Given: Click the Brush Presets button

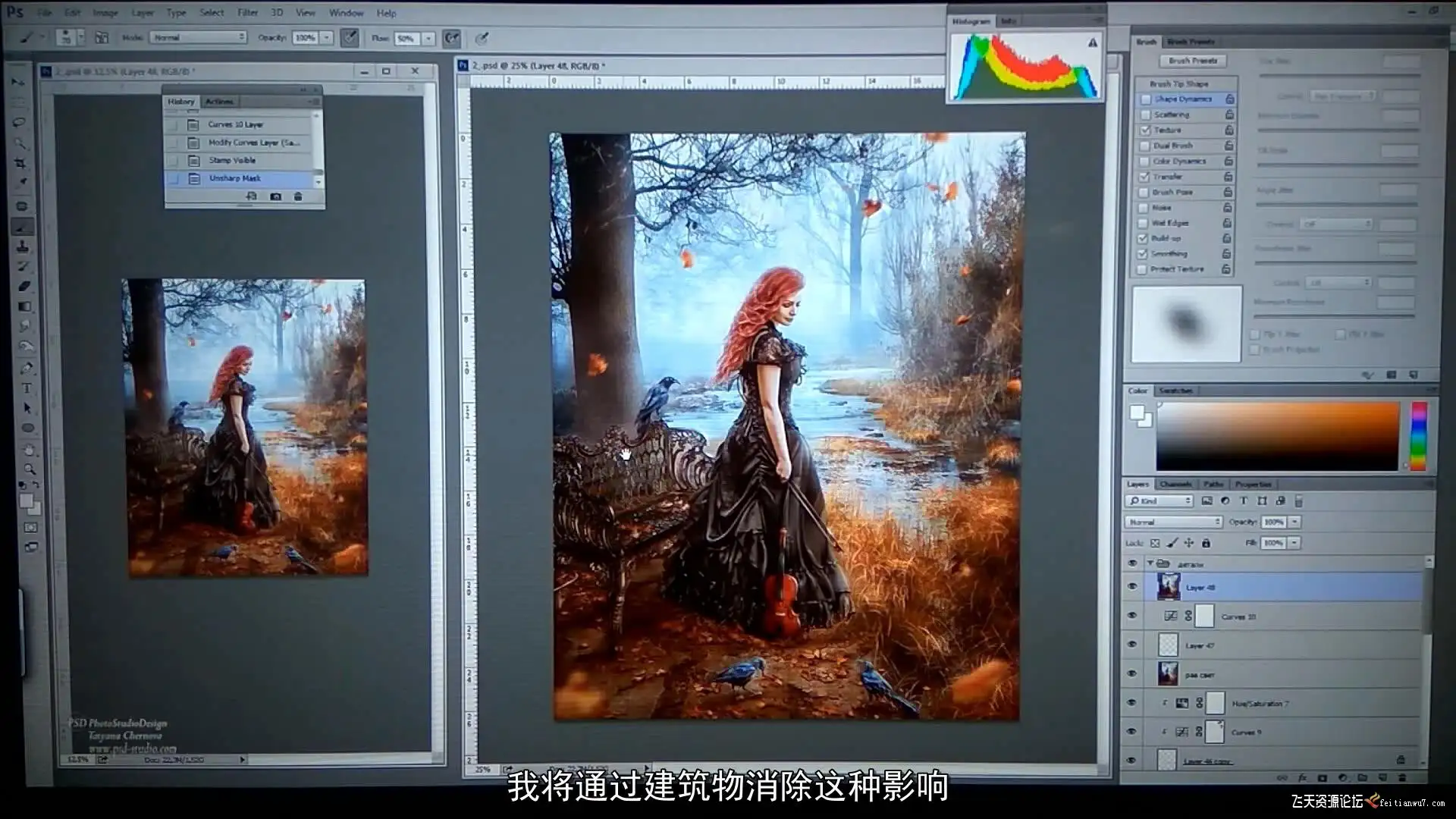Looking at the screenshot, I should 1192,61.
